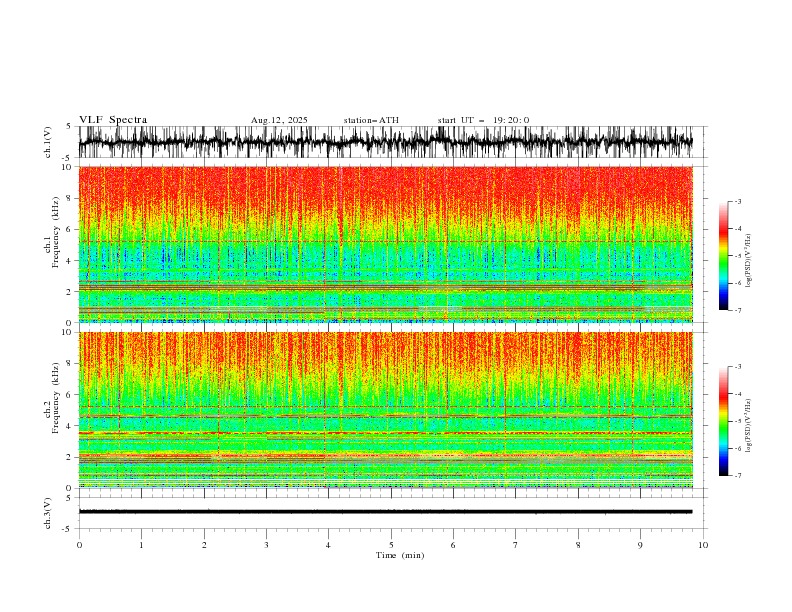Click the "-3" tick on ch.1 colorbar
Image resolution: width=792 pixels, height=612 pixels.
[x=738, y=201]
